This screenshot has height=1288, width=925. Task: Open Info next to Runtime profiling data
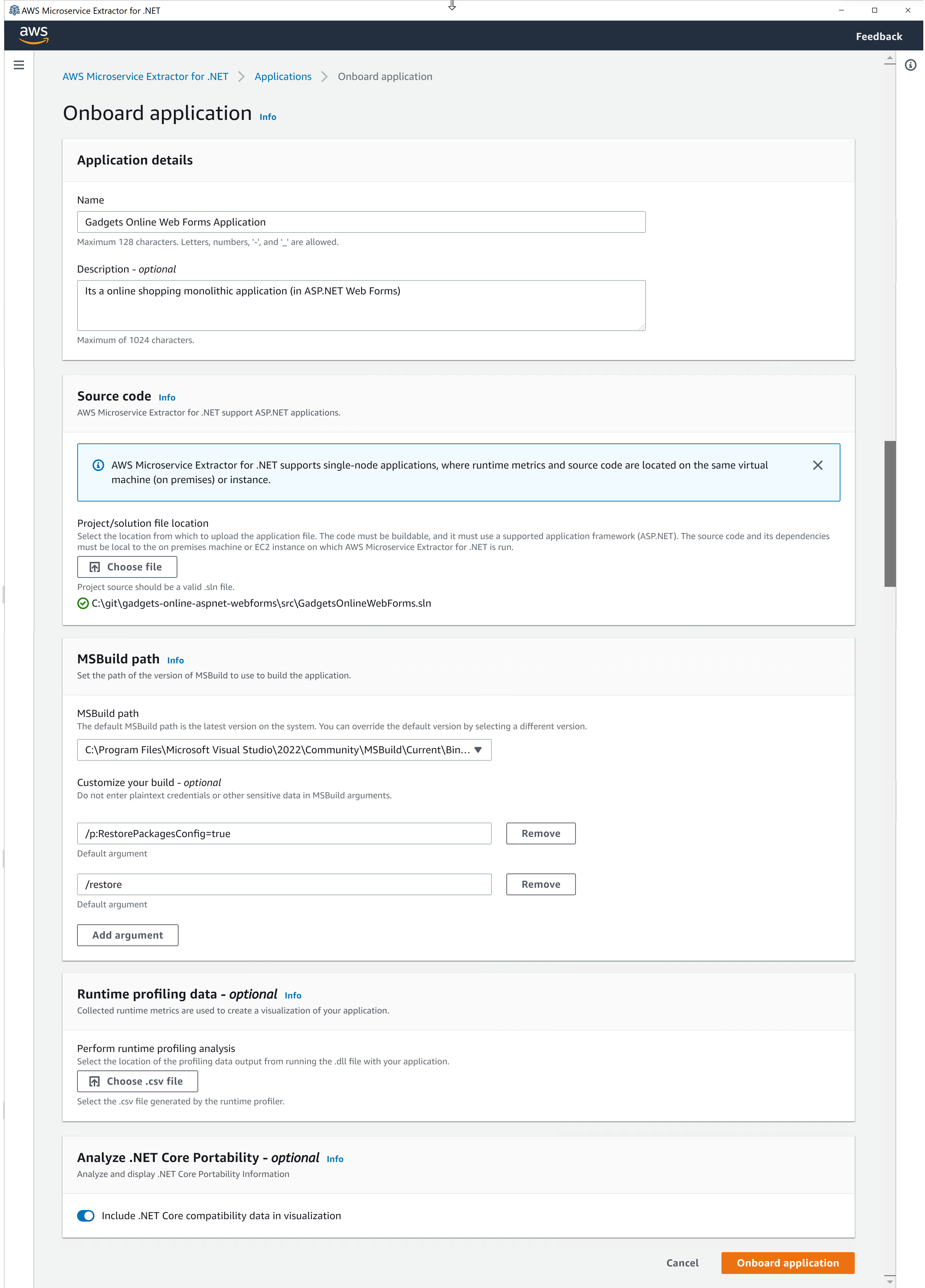[293, 995]
